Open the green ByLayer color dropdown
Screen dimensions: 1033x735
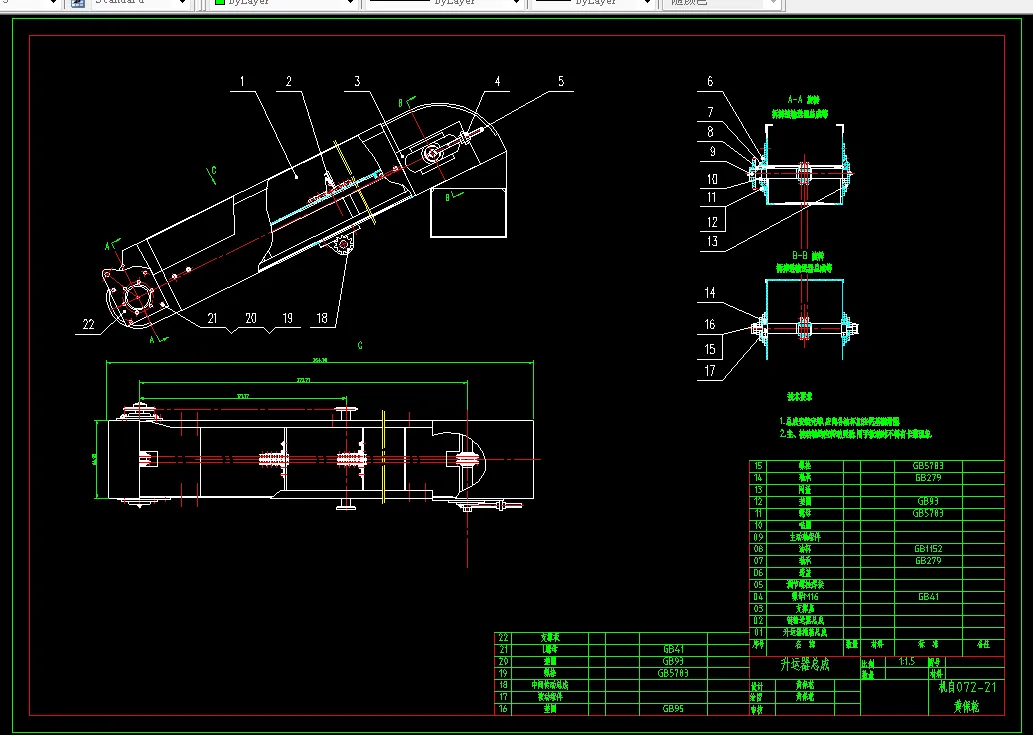[350, 3]
